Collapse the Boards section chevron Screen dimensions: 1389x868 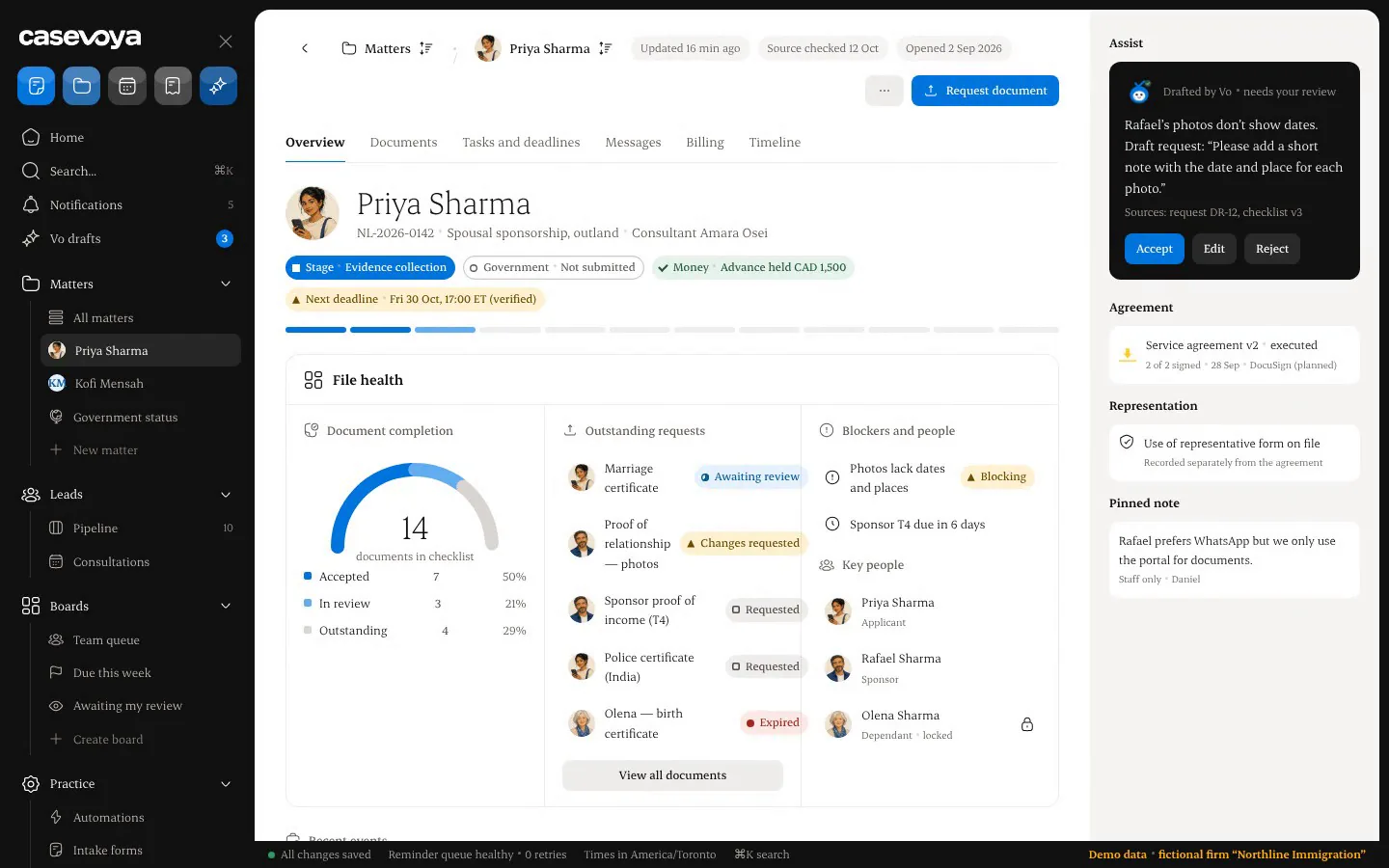226,607
